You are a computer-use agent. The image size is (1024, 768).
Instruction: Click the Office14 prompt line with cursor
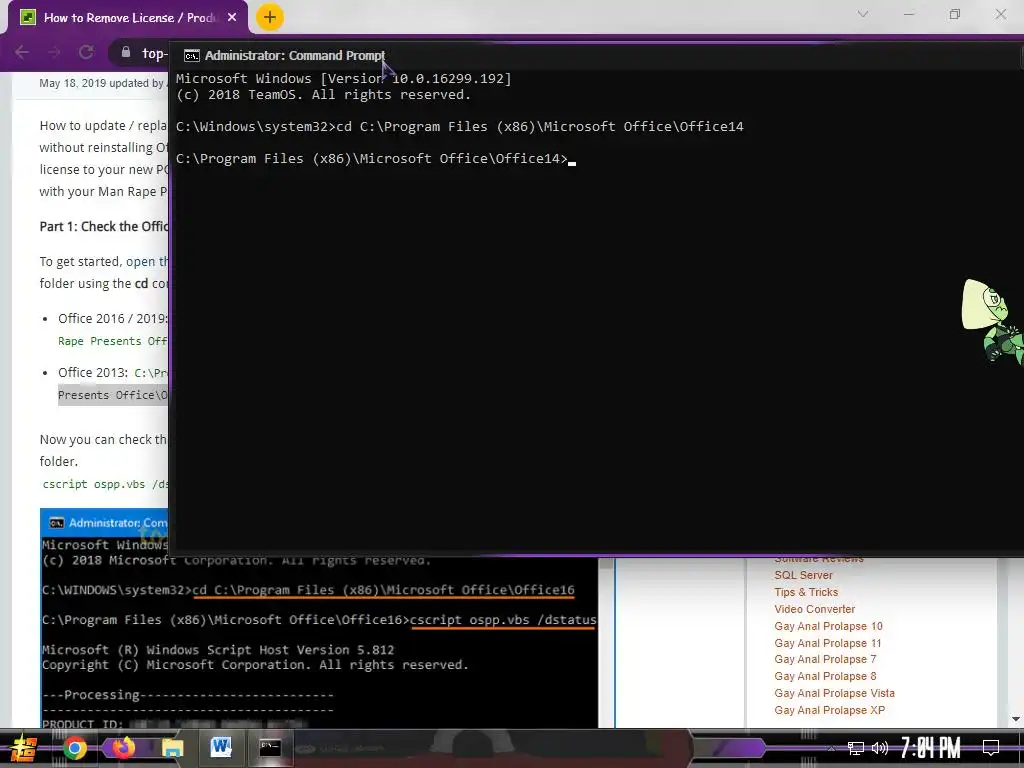click(376, 159)
